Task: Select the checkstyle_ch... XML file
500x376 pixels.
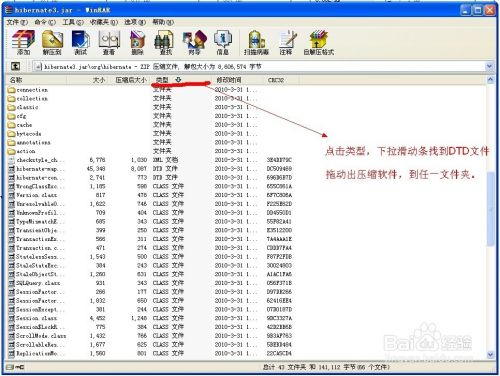Action: (150, 160)
